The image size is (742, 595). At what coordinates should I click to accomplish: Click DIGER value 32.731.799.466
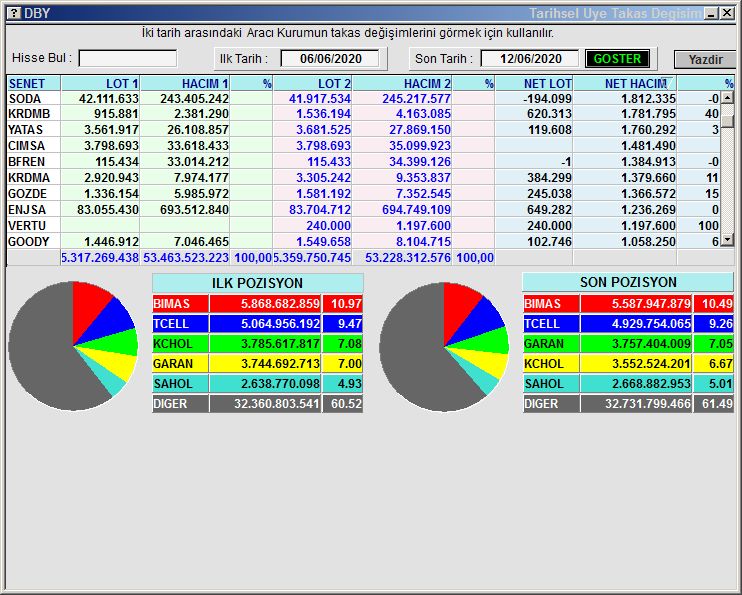coord(636,404)
